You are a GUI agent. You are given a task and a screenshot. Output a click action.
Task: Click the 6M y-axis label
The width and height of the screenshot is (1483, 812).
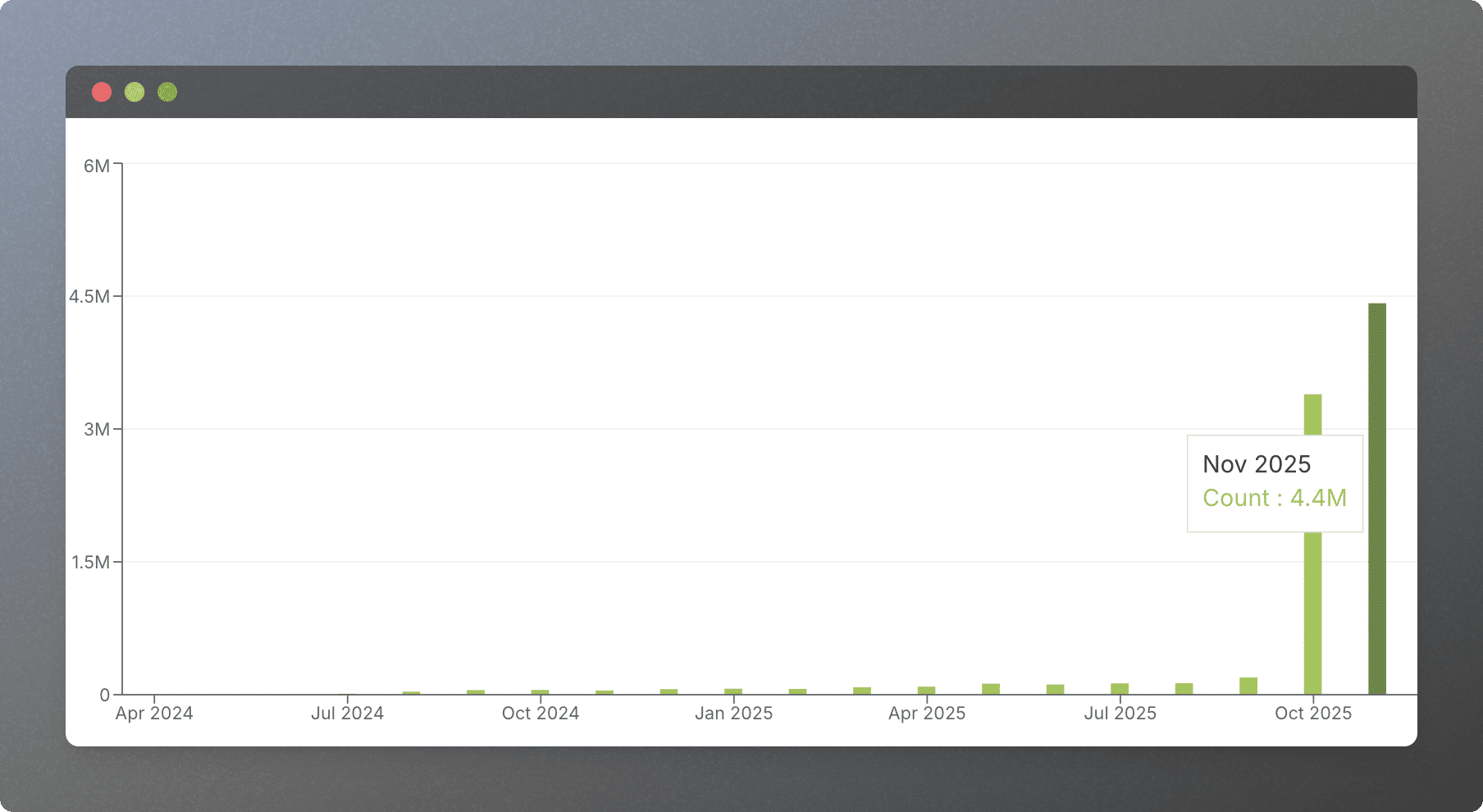click(x=96, y=166)
